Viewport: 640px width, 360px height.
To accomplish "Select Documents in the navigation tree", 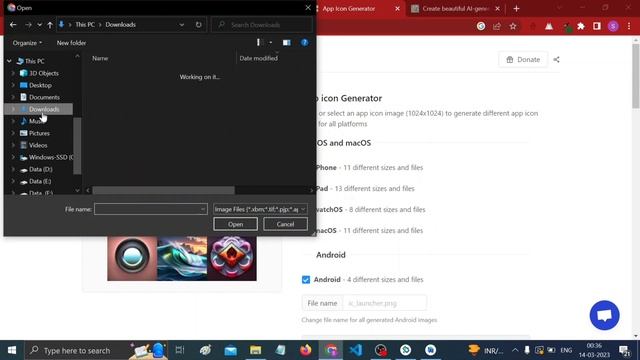I will (44, 97).
